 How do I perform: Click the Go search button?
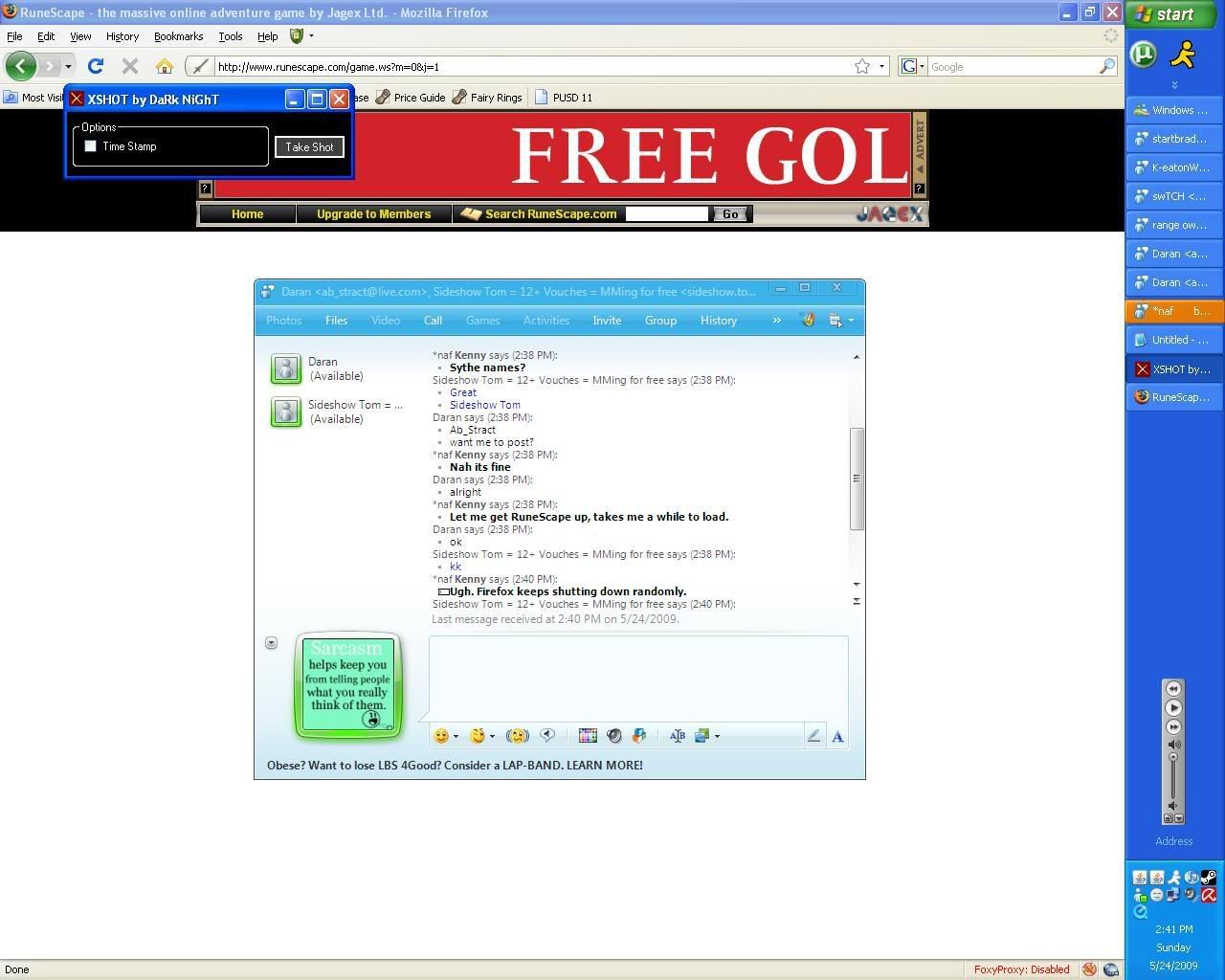coord(730,214)
